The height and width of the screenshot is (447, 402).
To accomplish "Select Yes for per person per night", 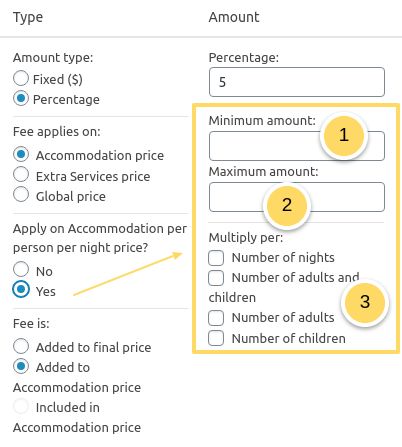I will click(21, 289).
